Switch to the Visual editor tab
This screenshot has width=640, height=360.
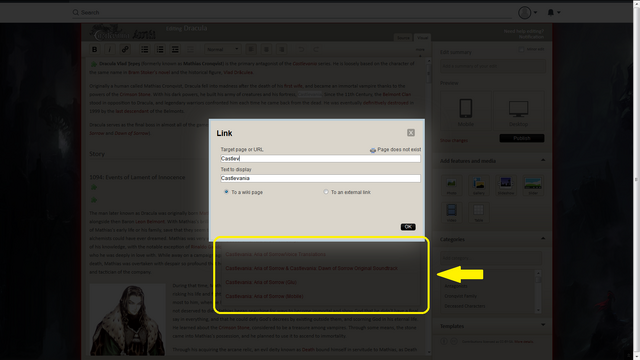(x=422, y=38)
